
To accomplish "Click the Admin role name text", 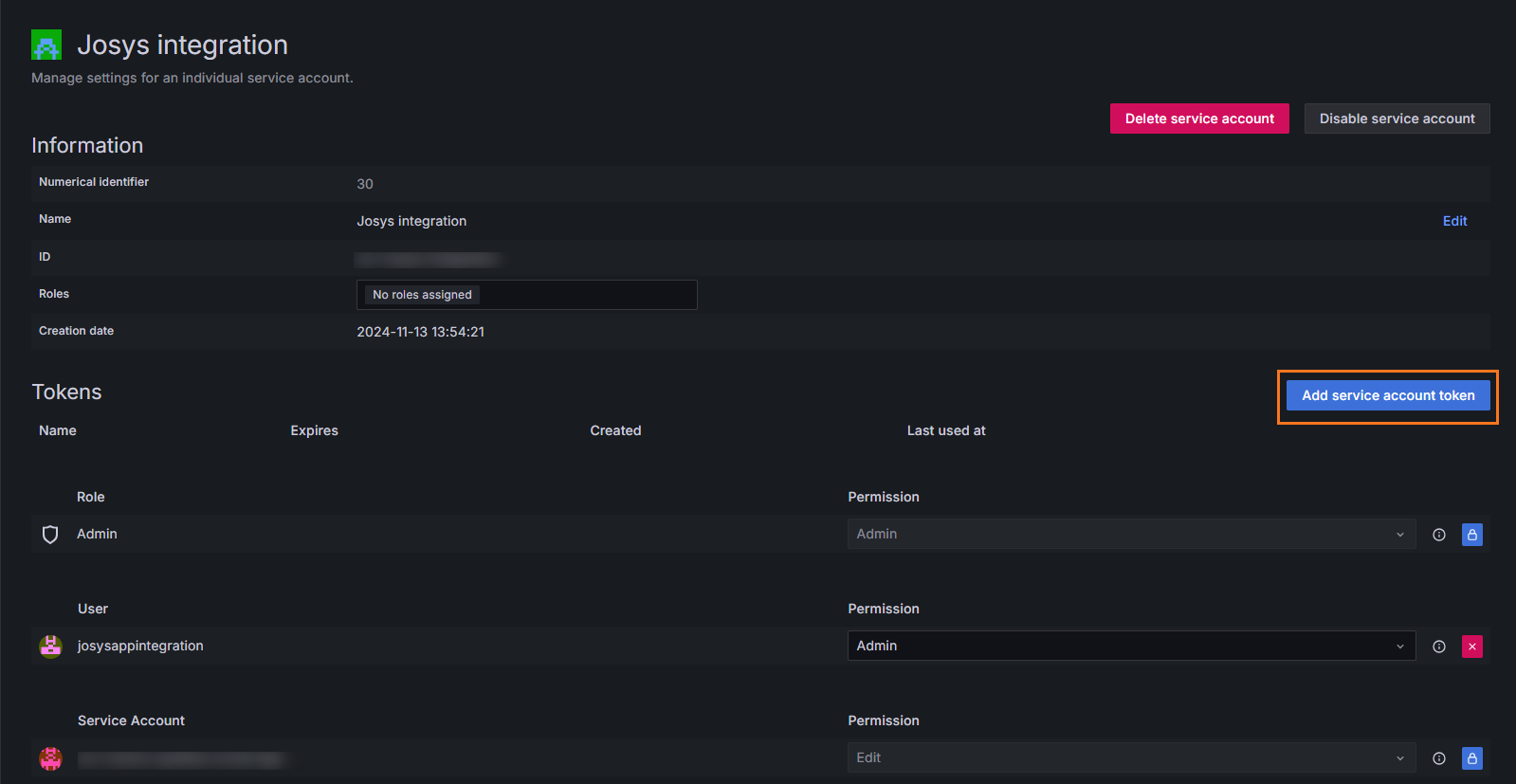I will click(97, 534).
